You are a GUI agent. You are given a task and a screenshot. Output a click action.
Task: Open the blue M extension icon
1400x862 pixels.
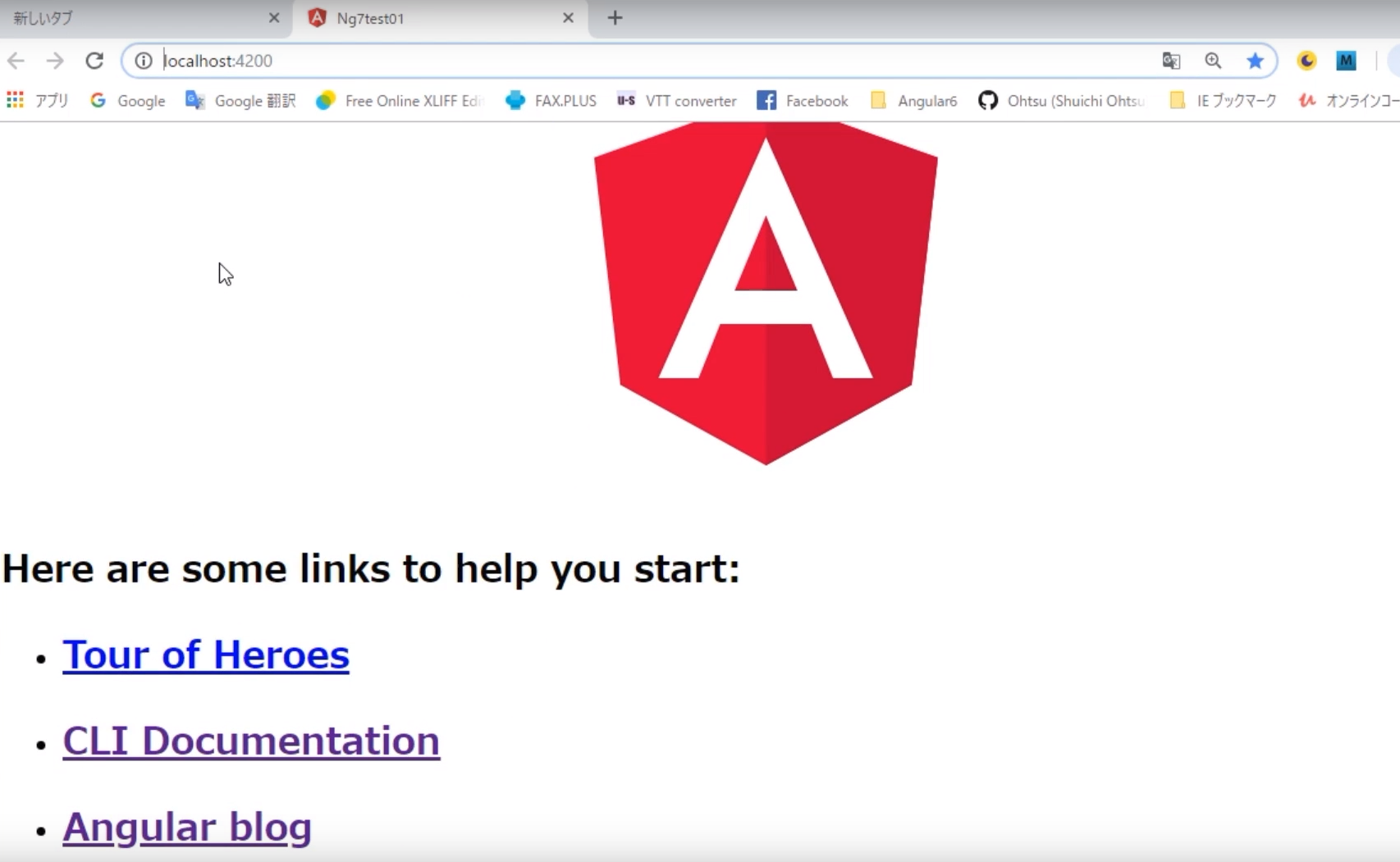pyautogui.click(x=1346, y=61)
